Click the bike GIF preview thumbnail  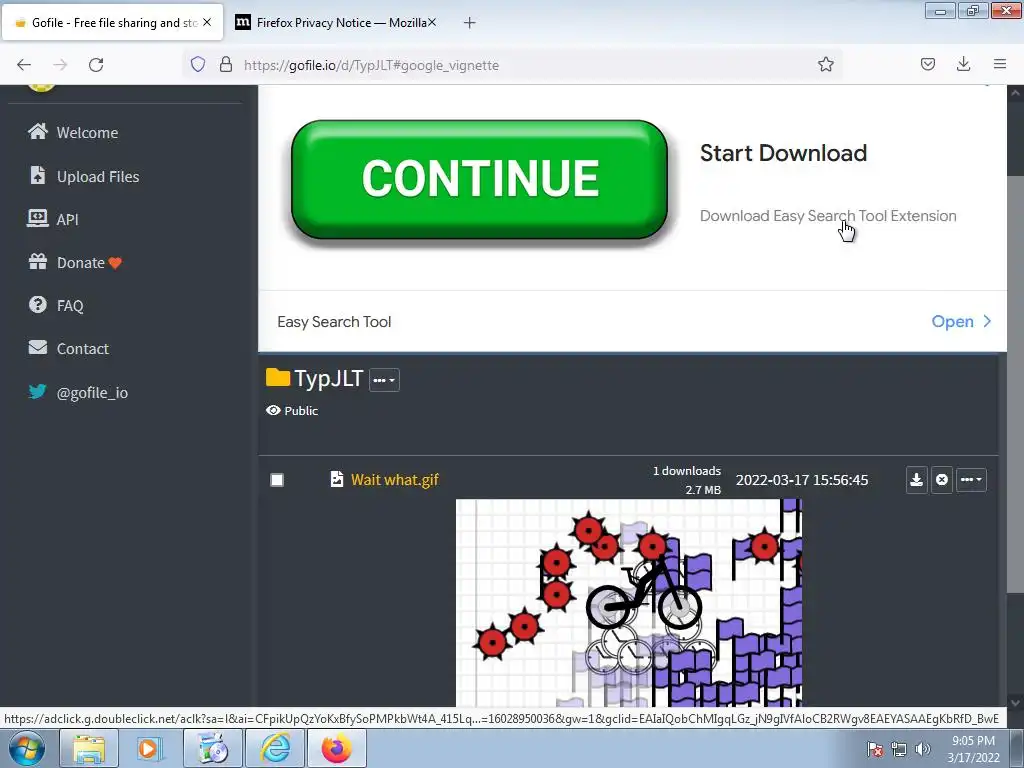point(629,603)
